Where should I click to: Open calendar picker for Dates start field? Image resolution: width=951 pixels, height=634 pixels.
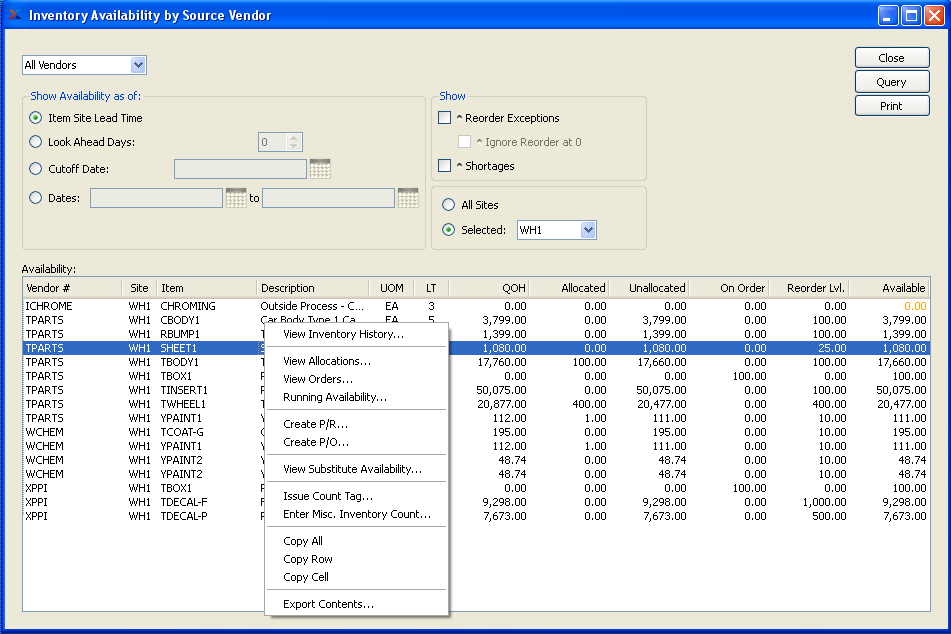(235, 198)
